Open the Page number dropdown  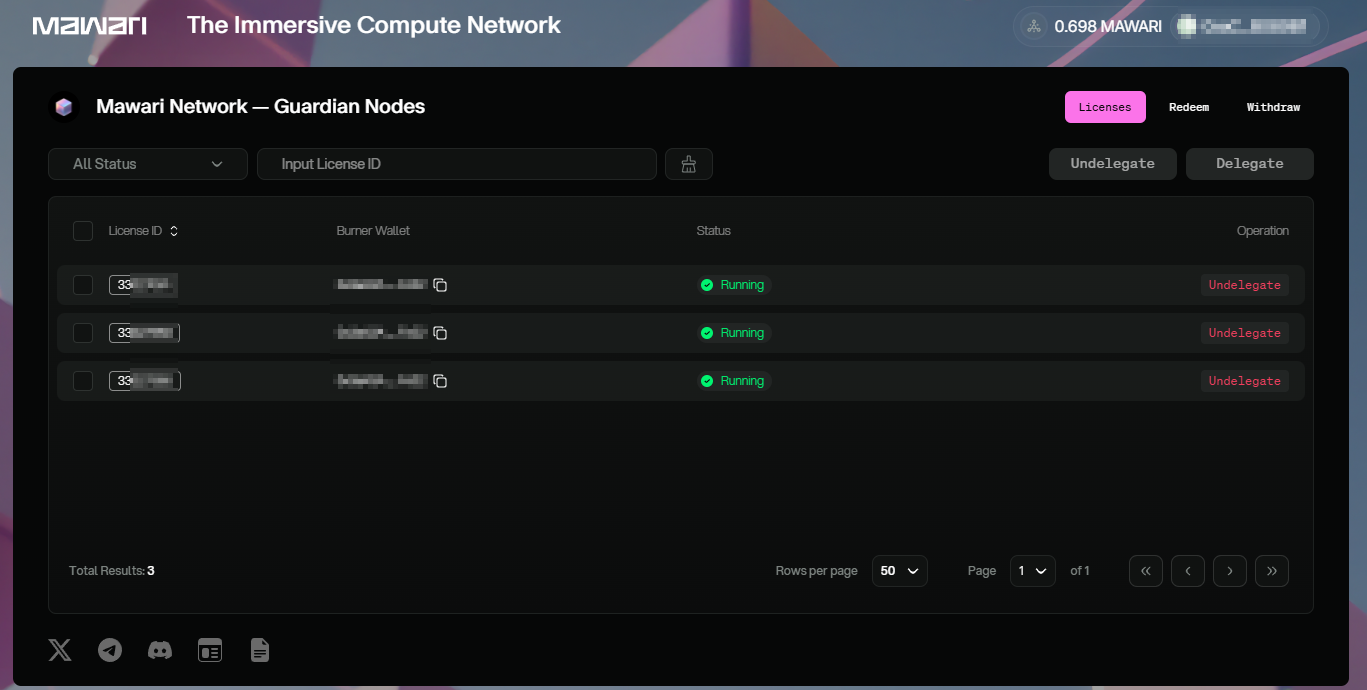tap(1033, 571)
